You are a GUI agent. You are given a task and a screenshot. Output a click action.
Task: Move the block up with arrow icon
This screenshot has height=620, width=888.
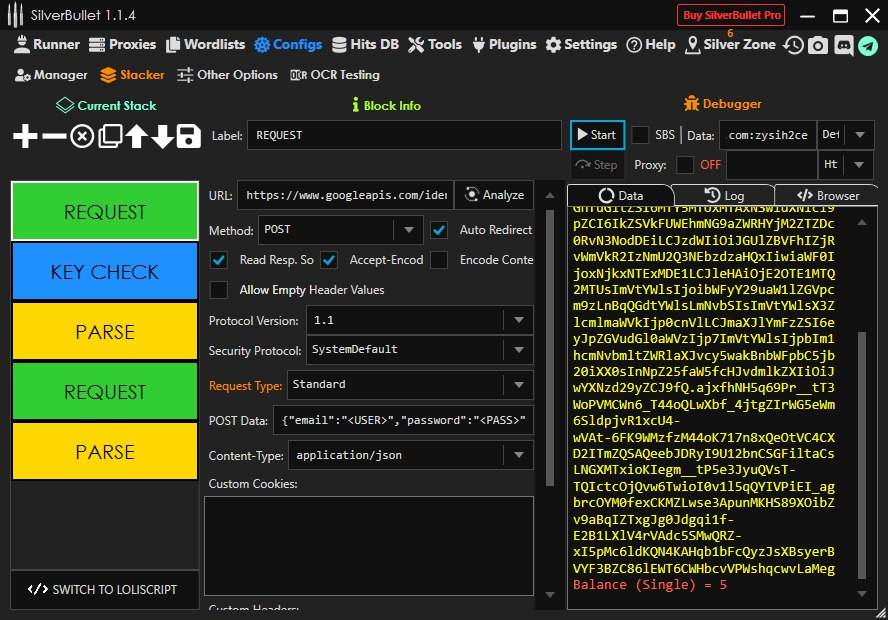tap(137, 136)
